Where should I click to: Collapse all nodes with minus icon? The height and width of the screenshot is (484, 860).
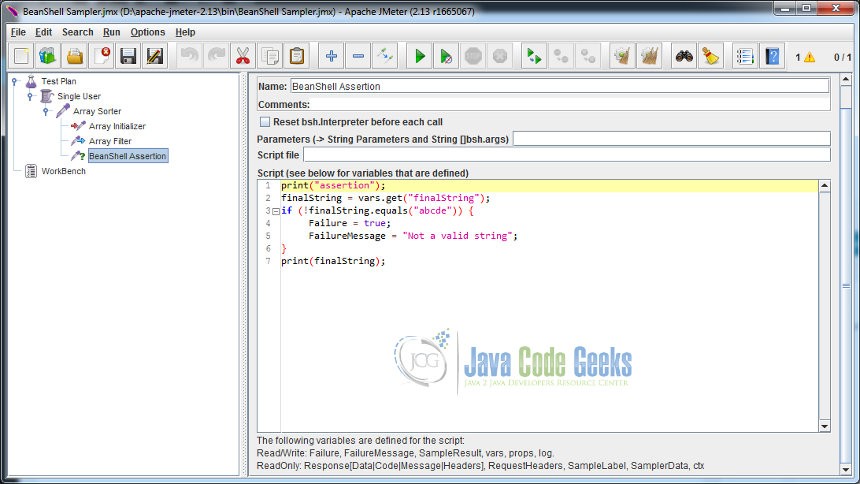pyautogui.click(x=358, y=56)
